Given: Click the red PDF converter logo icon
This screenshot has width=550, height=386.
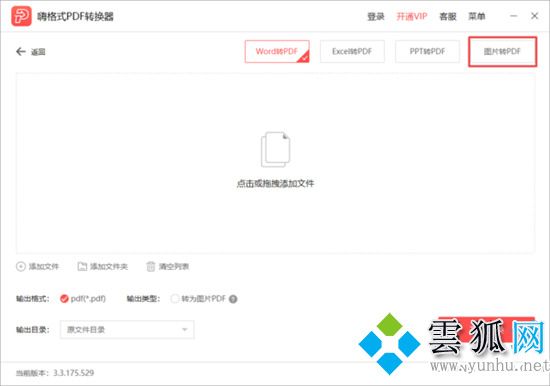Looking at the screenshot, I should pyautogui.click(x=21, y=16).
